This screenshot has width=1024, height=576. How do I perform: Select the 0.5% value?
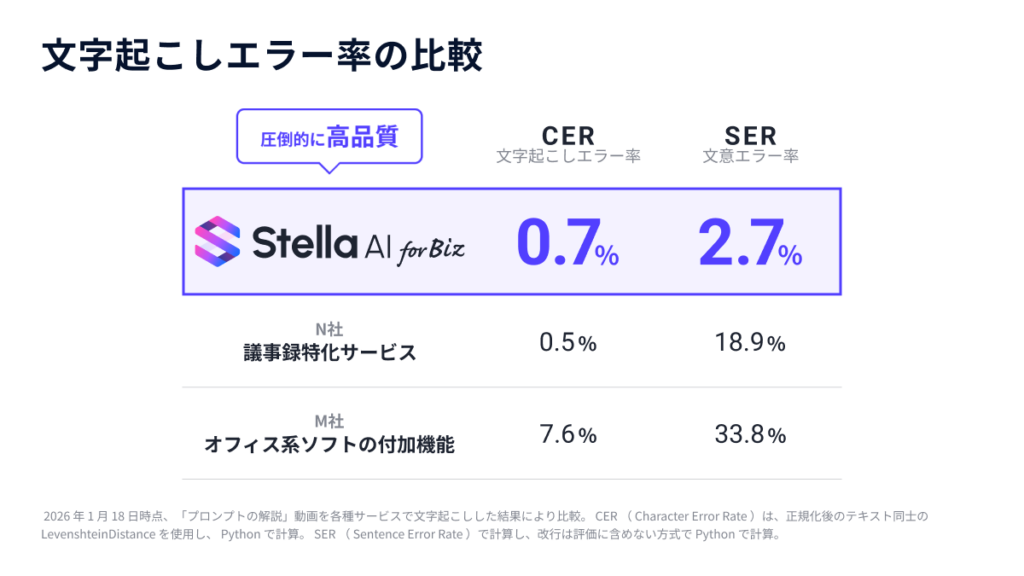(x=567, y=343)
